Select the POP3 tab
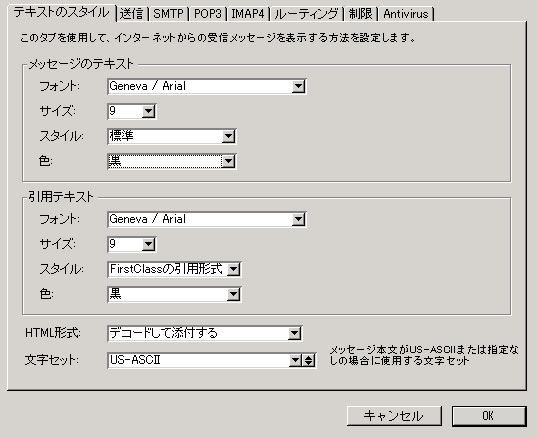 208,14
